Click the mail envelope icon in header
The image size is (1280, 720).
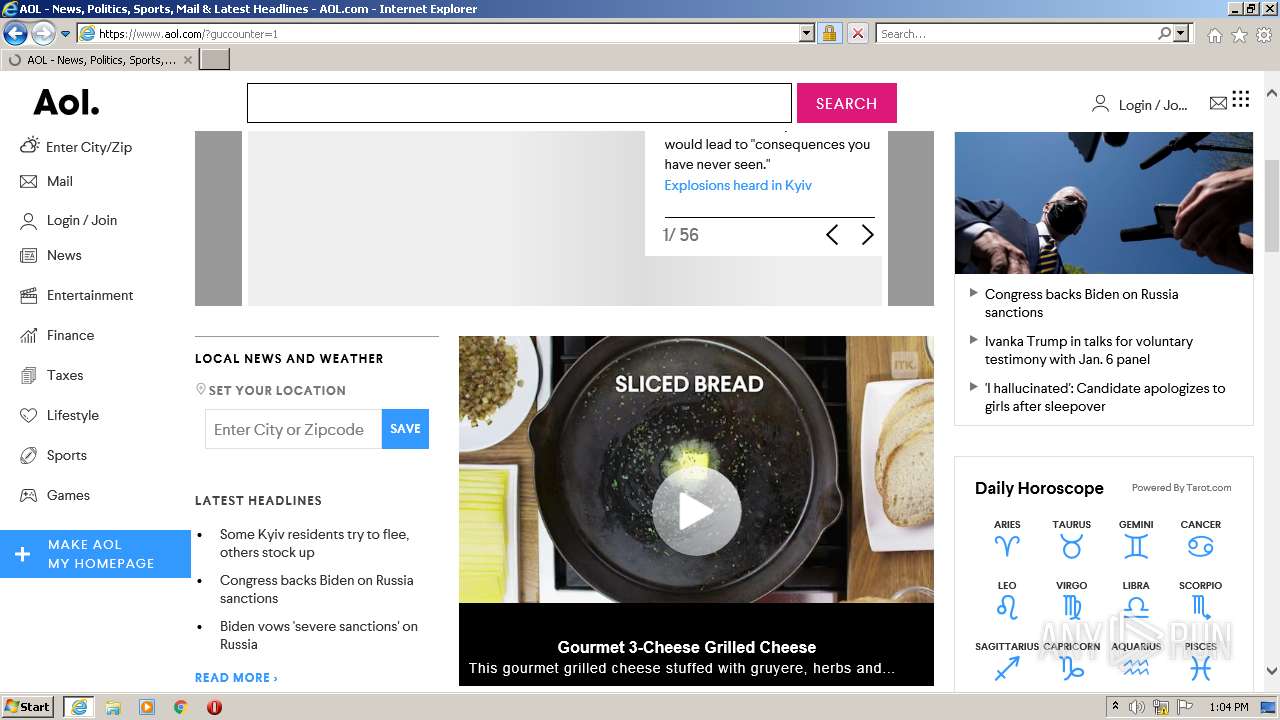pos(1218,103)
